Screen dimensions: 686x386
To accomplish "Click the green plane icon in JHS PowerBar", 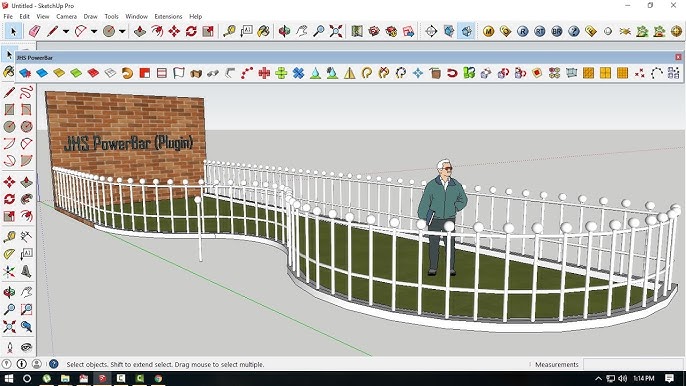I will pyautogui.click(x=76, y=73).
